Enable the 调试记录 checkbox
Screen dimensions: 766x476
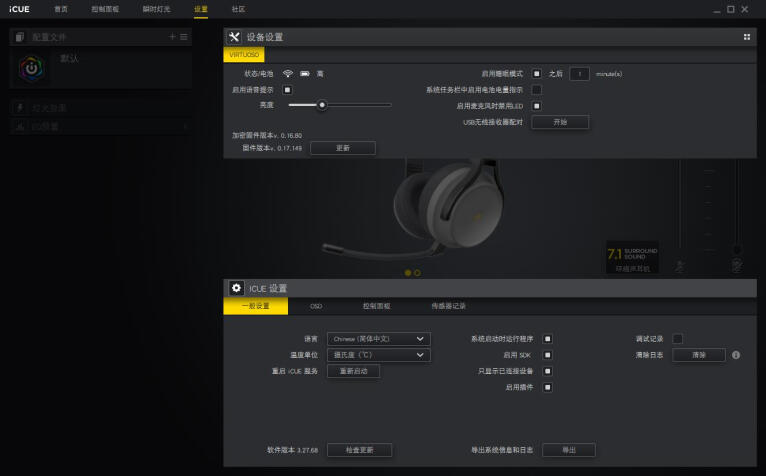[677, 339]
